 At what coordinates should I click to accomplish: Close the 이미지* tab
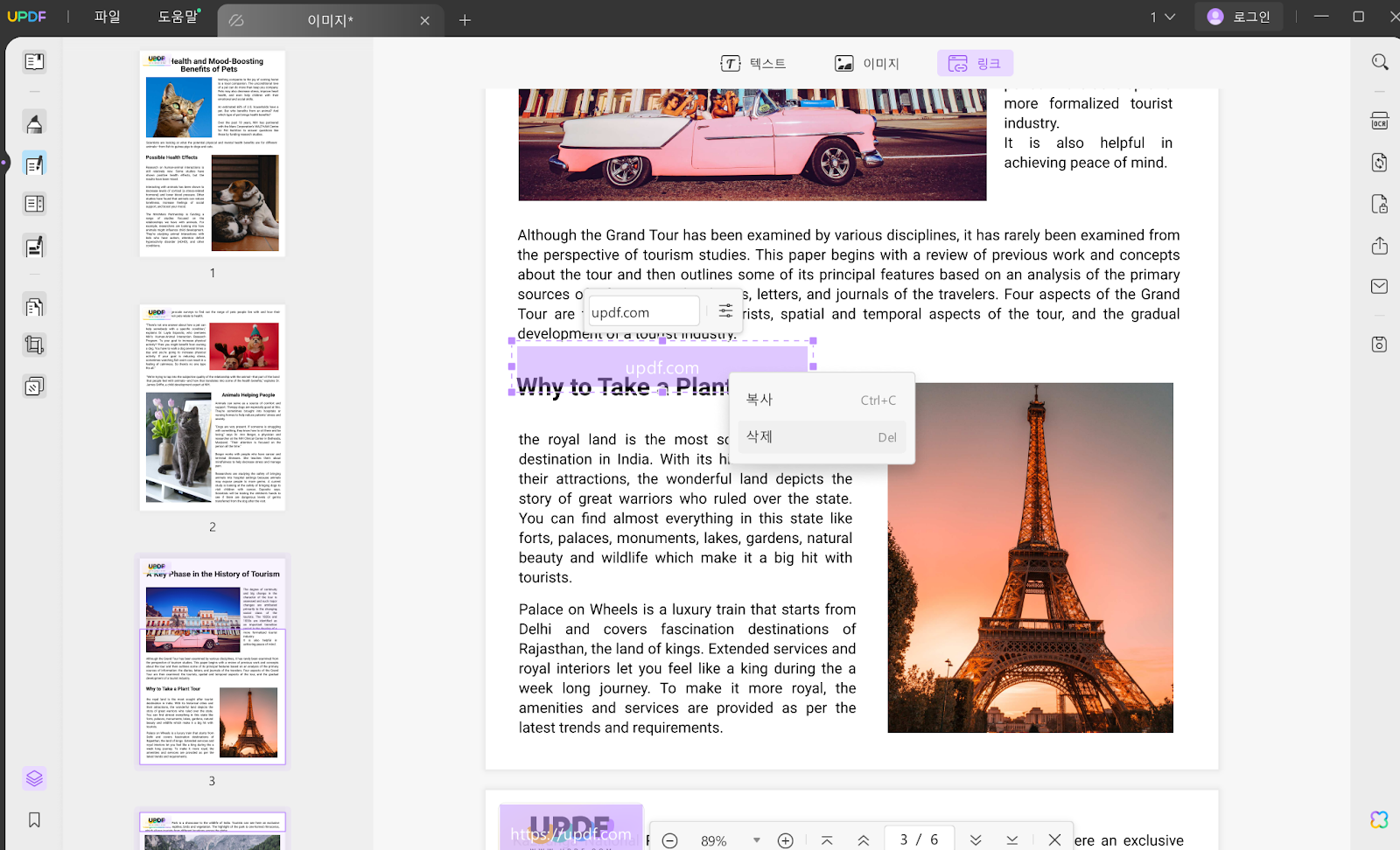click(x=425, y=20)
